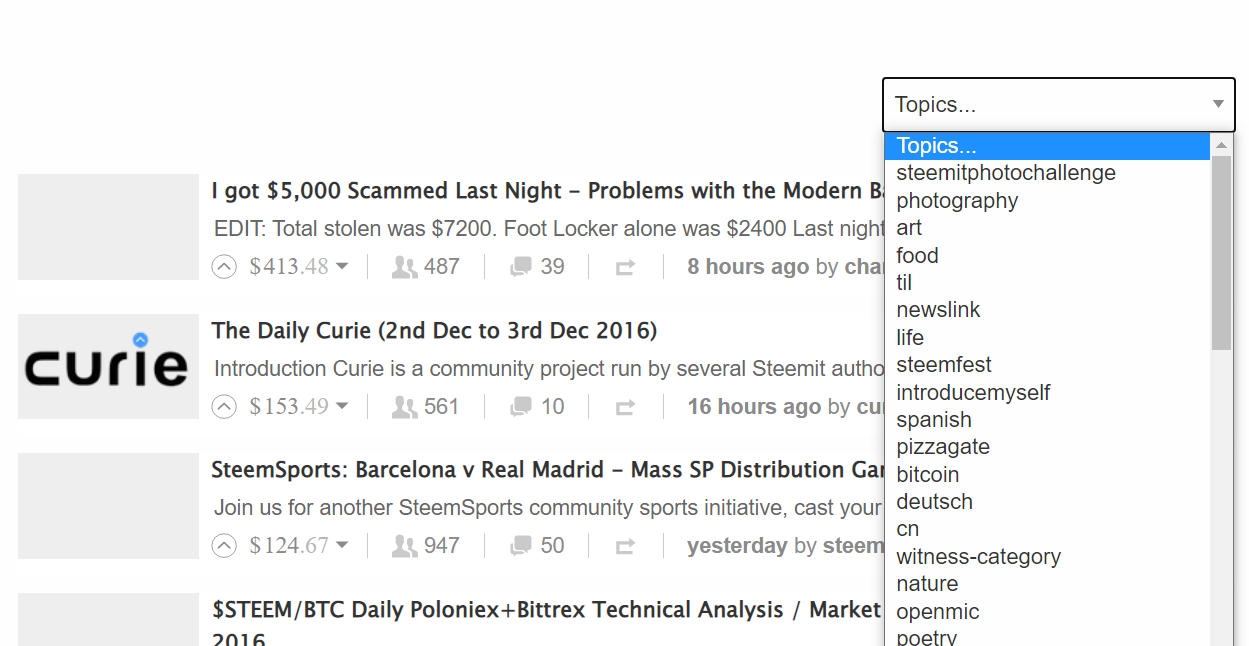Open the blank thumbnail of SteemSports post

pyautogui.click(x=108, y=506)
